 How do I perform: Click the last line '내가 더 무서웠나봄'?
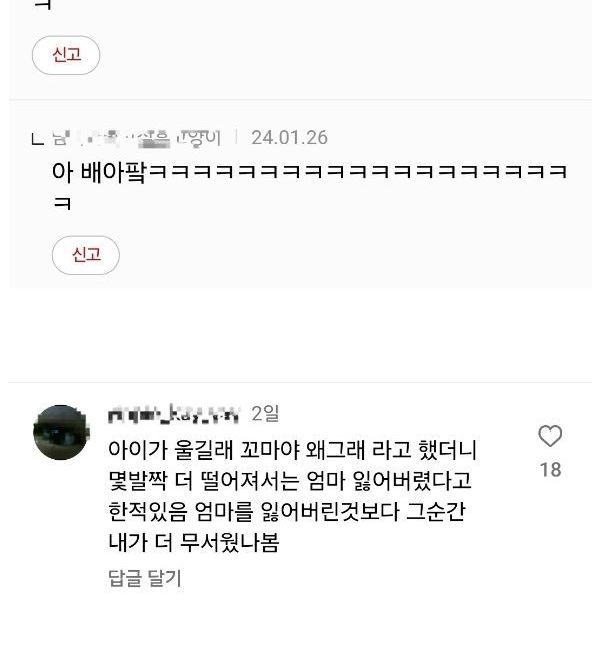click(197, 543)
